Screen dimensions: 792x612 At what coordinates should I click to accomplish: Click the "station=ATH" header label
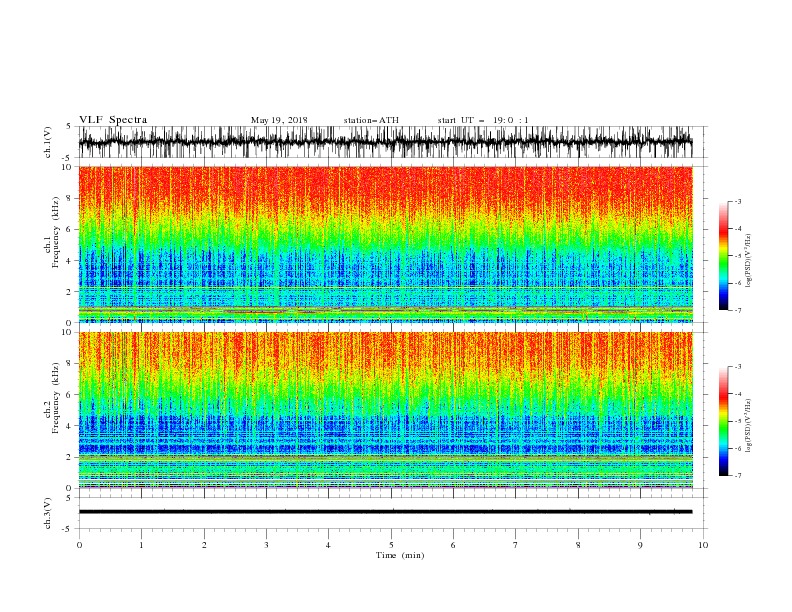(371, 120)
